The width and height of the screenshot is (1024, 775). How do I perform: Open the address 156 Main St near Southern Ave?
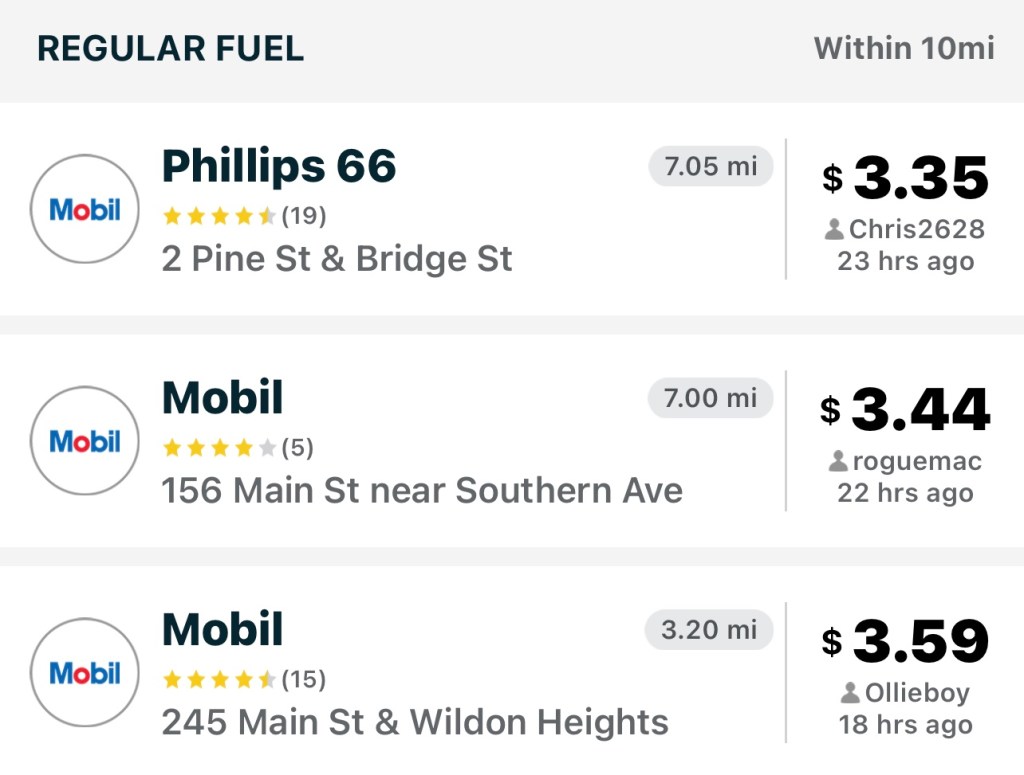point(422,491)
